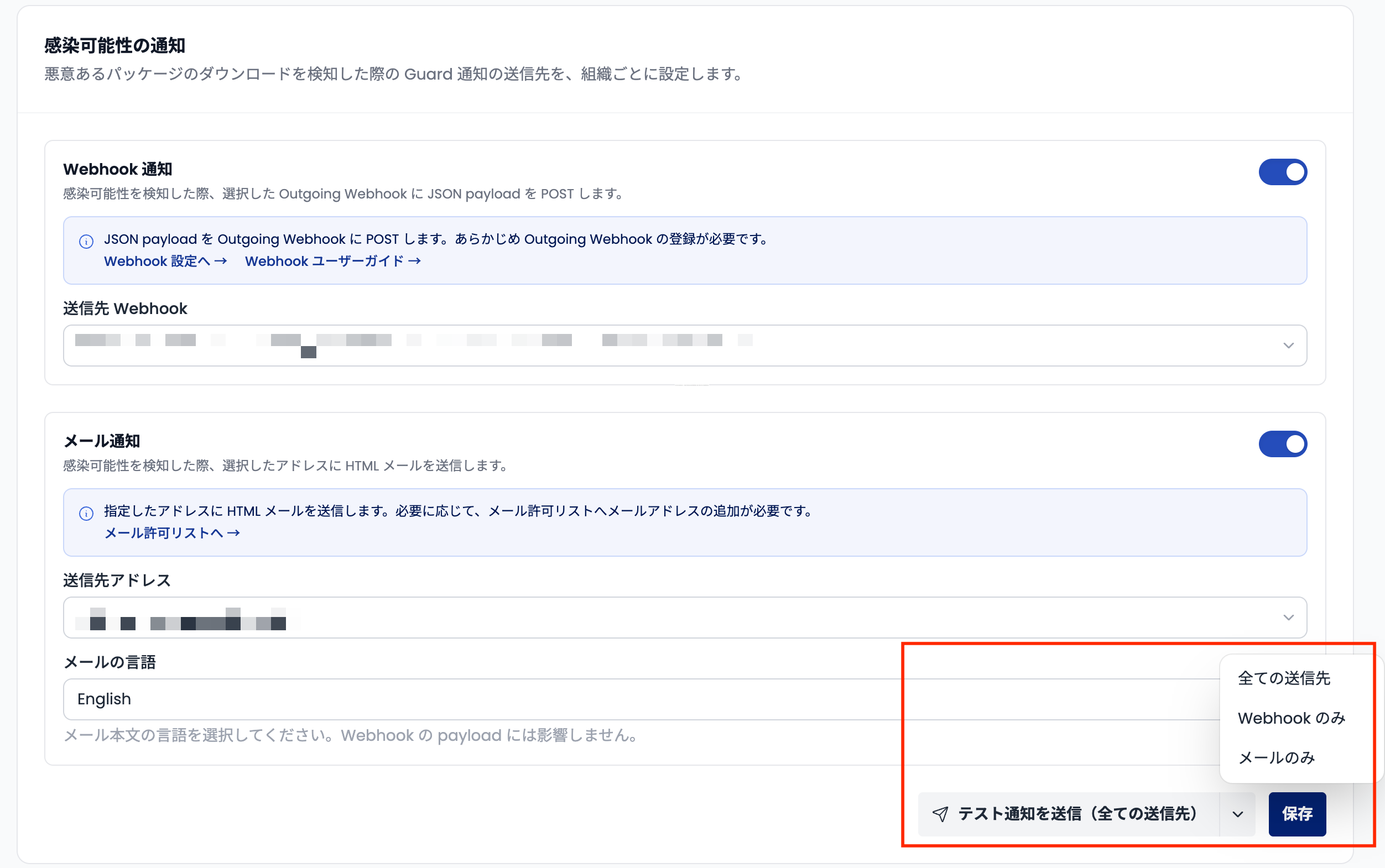Open the Webhook 設定へ link
The image size is (1385, 868).
pos(165,261)
